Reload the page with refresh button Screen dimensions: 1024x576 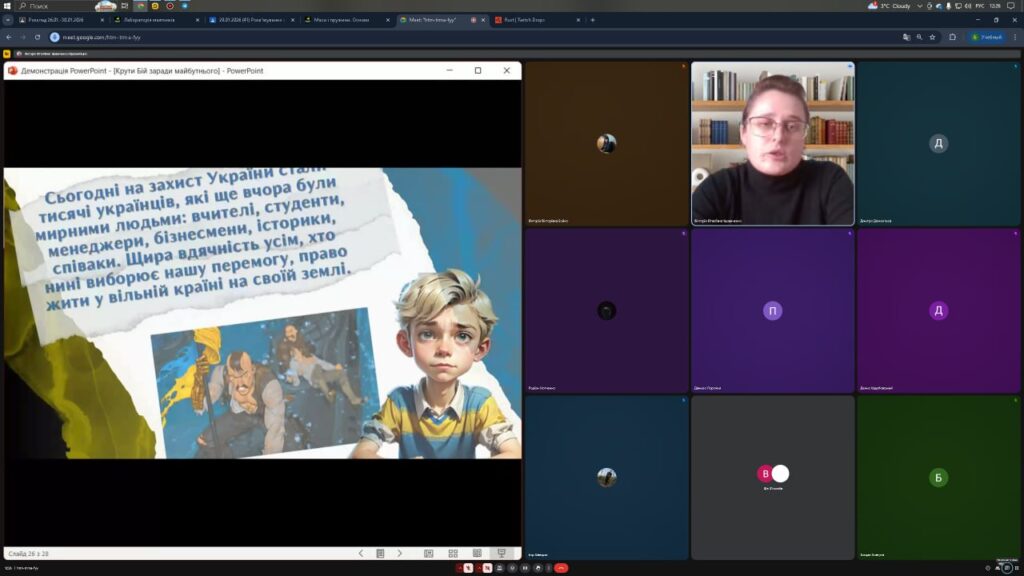38,37
